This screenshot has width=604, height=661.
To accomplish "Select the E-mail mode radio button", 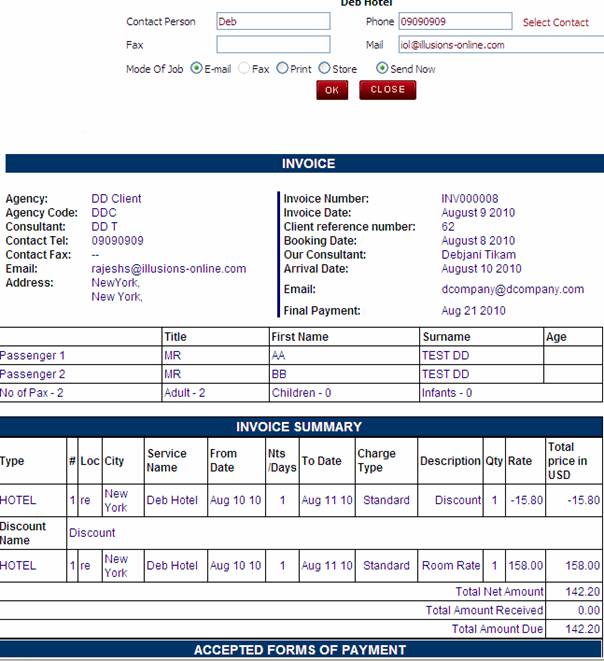I will point(196,69).
